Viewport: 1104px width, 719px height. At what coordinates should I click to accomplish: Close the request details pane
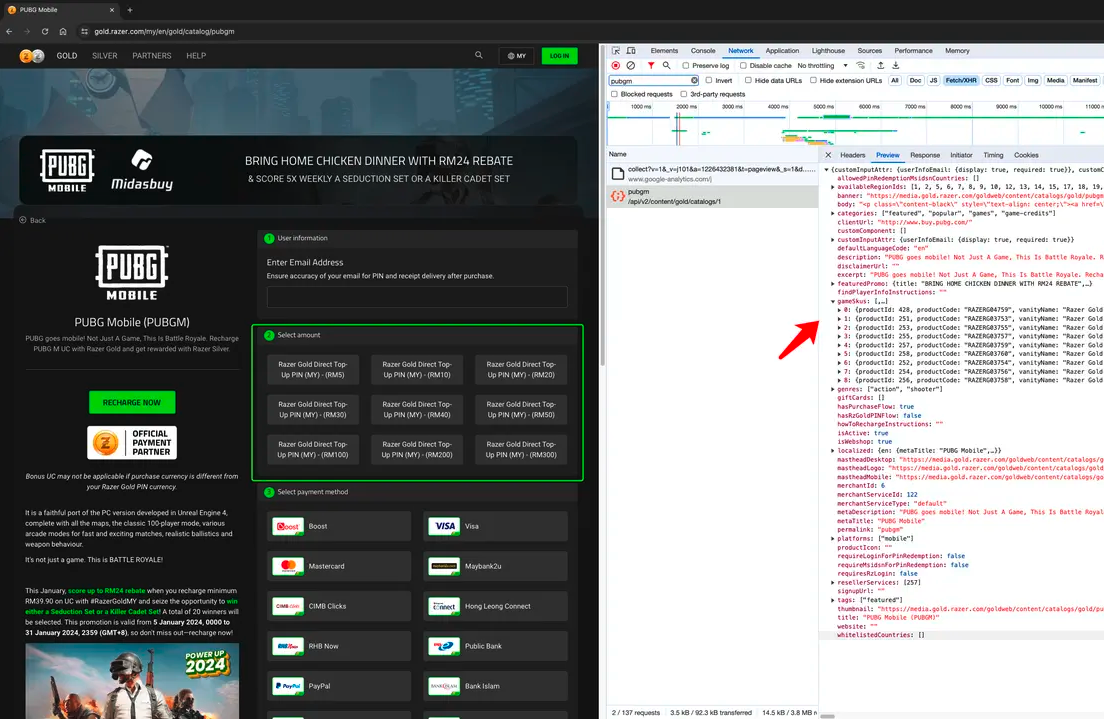point(828,155)
